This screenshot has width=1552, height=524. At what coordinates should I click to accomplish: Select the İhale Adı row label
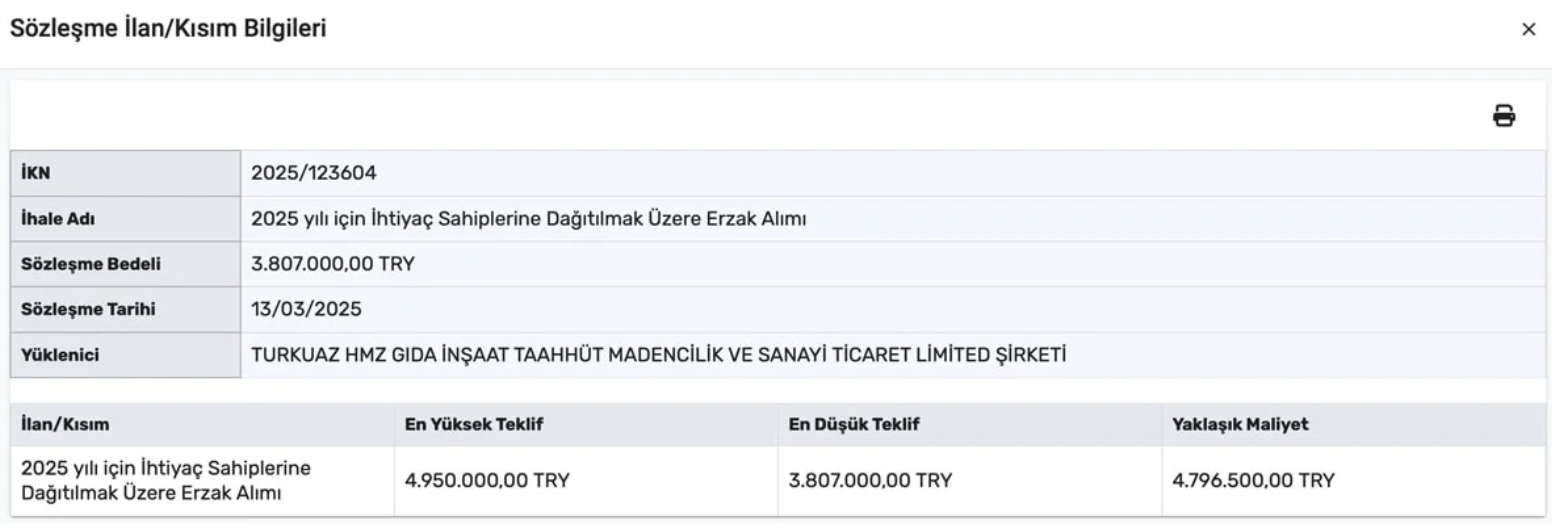point(58,219)
